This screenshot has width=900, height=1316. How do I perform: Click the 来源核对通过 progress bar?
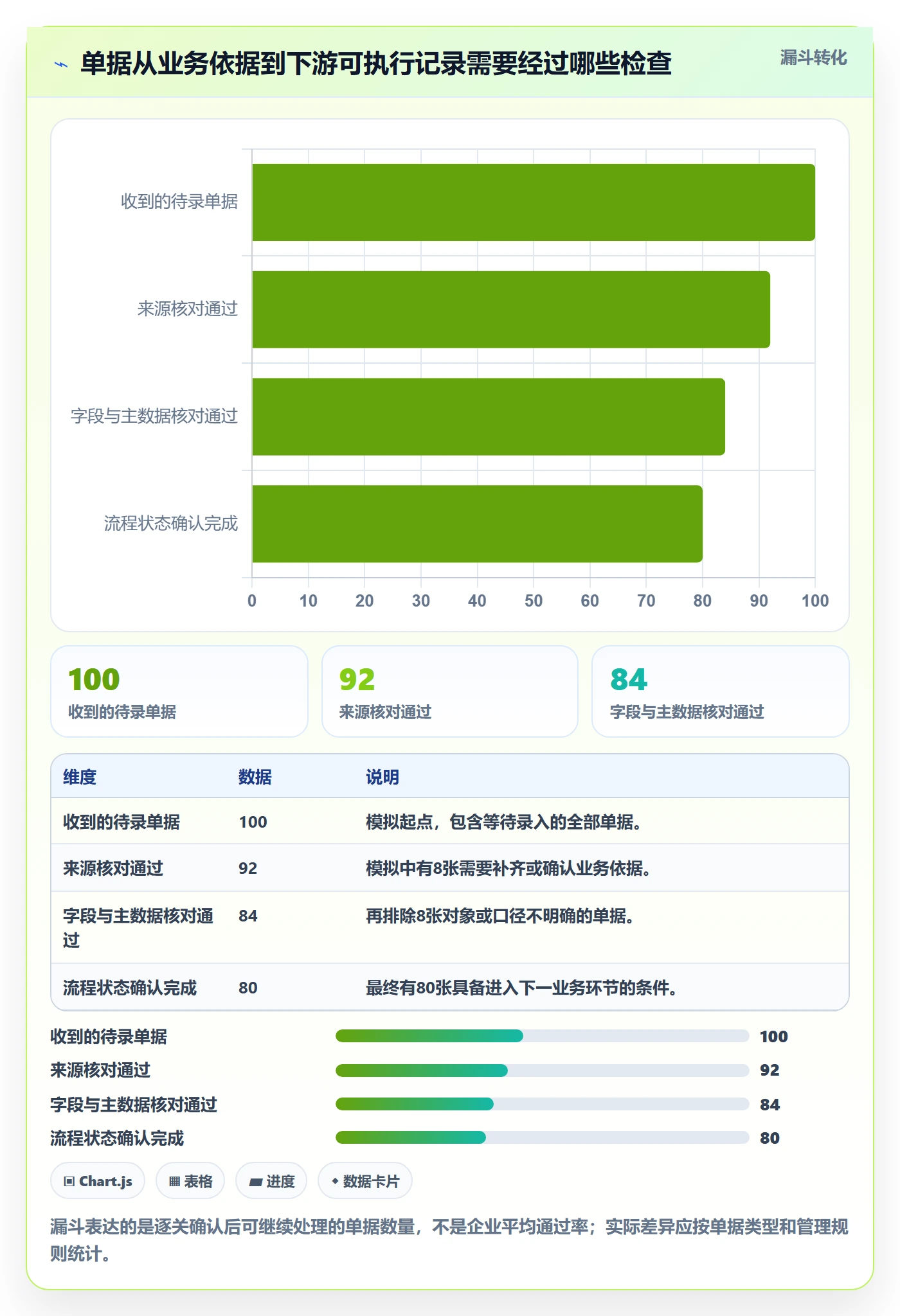click(x=542, y=1070)
